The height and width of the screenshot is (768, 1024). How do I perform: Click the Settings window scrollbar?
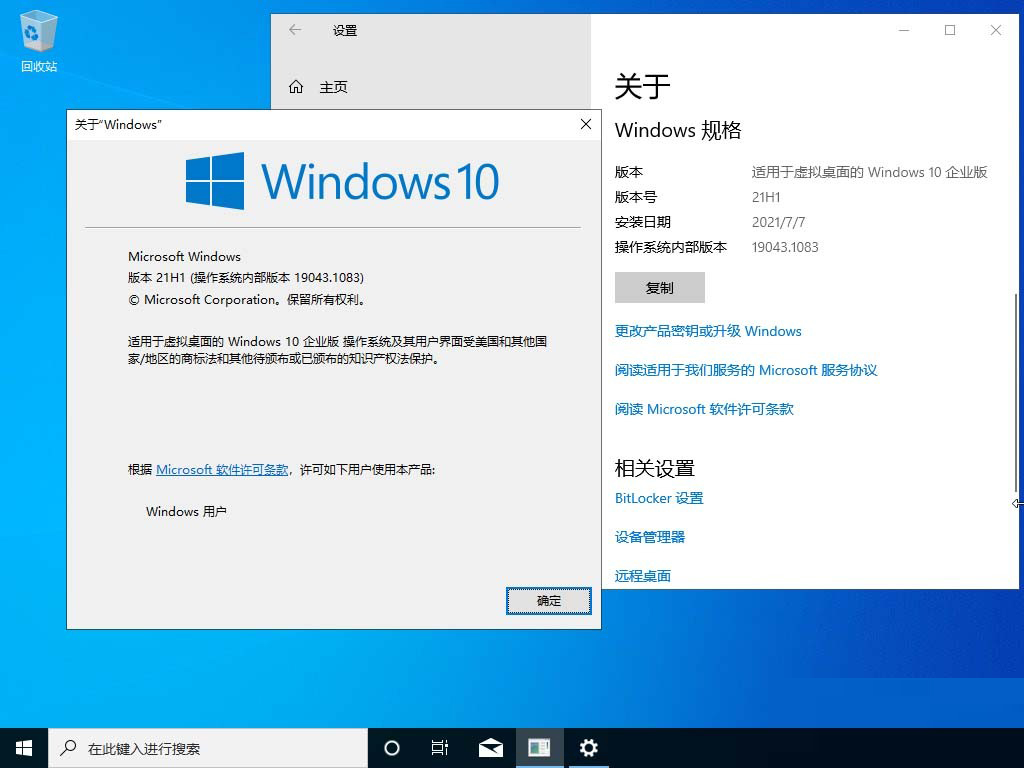[x=1016, y=392]
